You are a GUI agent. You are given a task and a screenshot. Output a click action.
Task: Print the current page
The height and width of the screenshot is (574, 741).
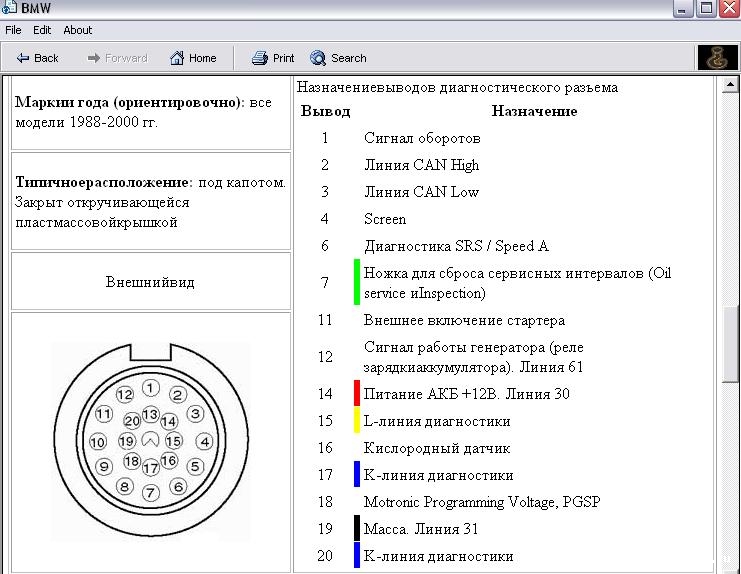pos(273,58)
